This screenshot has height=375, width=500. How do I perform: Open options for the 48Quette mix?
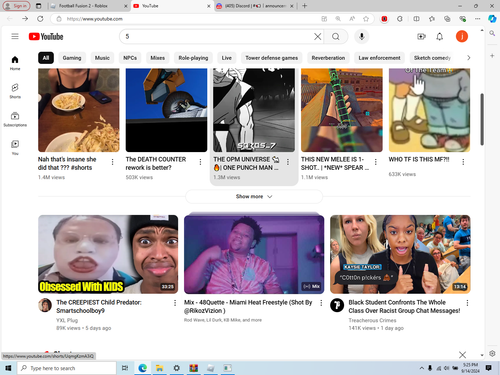click(321, 303)
